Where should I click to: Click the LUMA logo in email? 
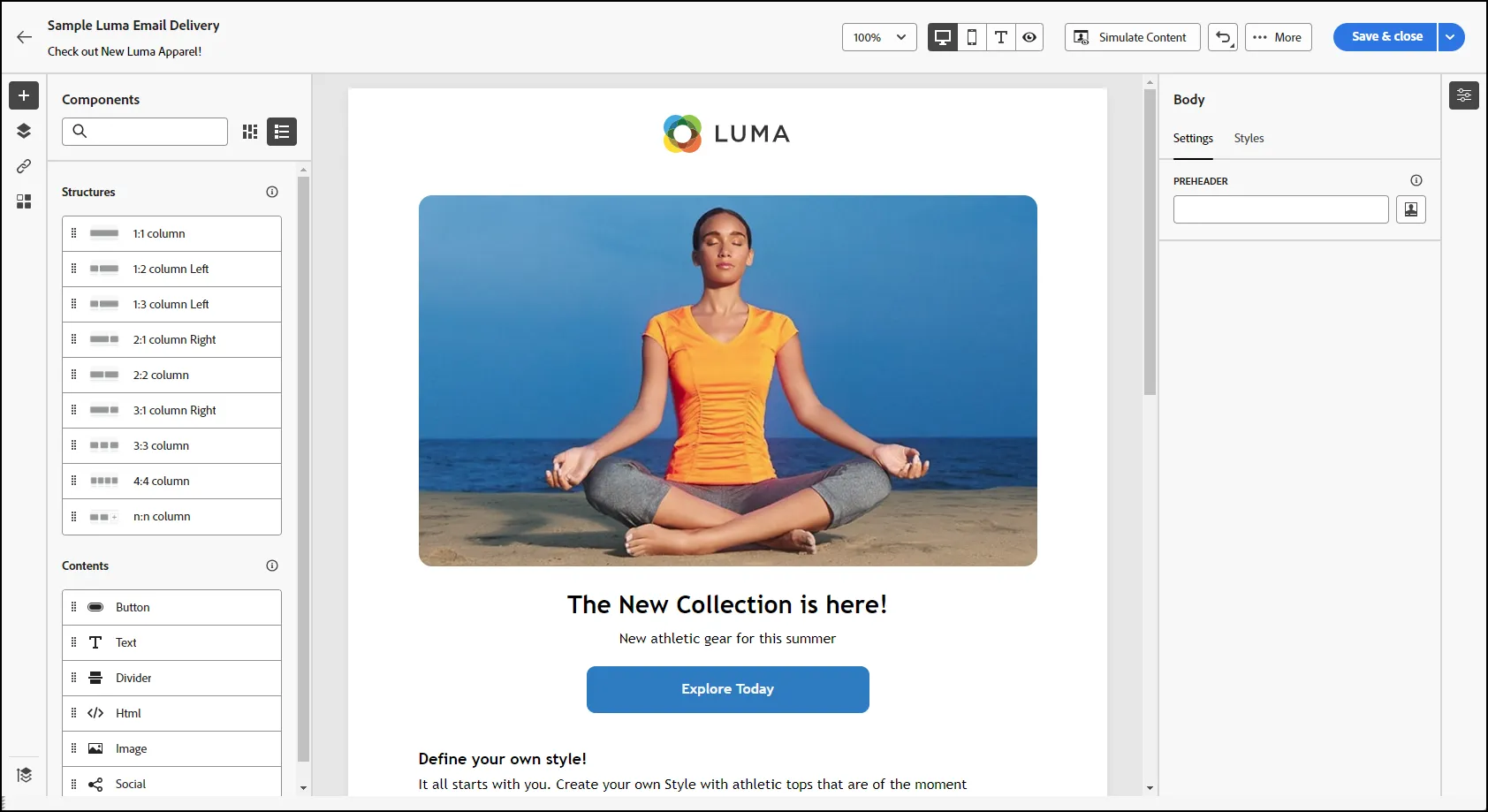tap(726, 133)
